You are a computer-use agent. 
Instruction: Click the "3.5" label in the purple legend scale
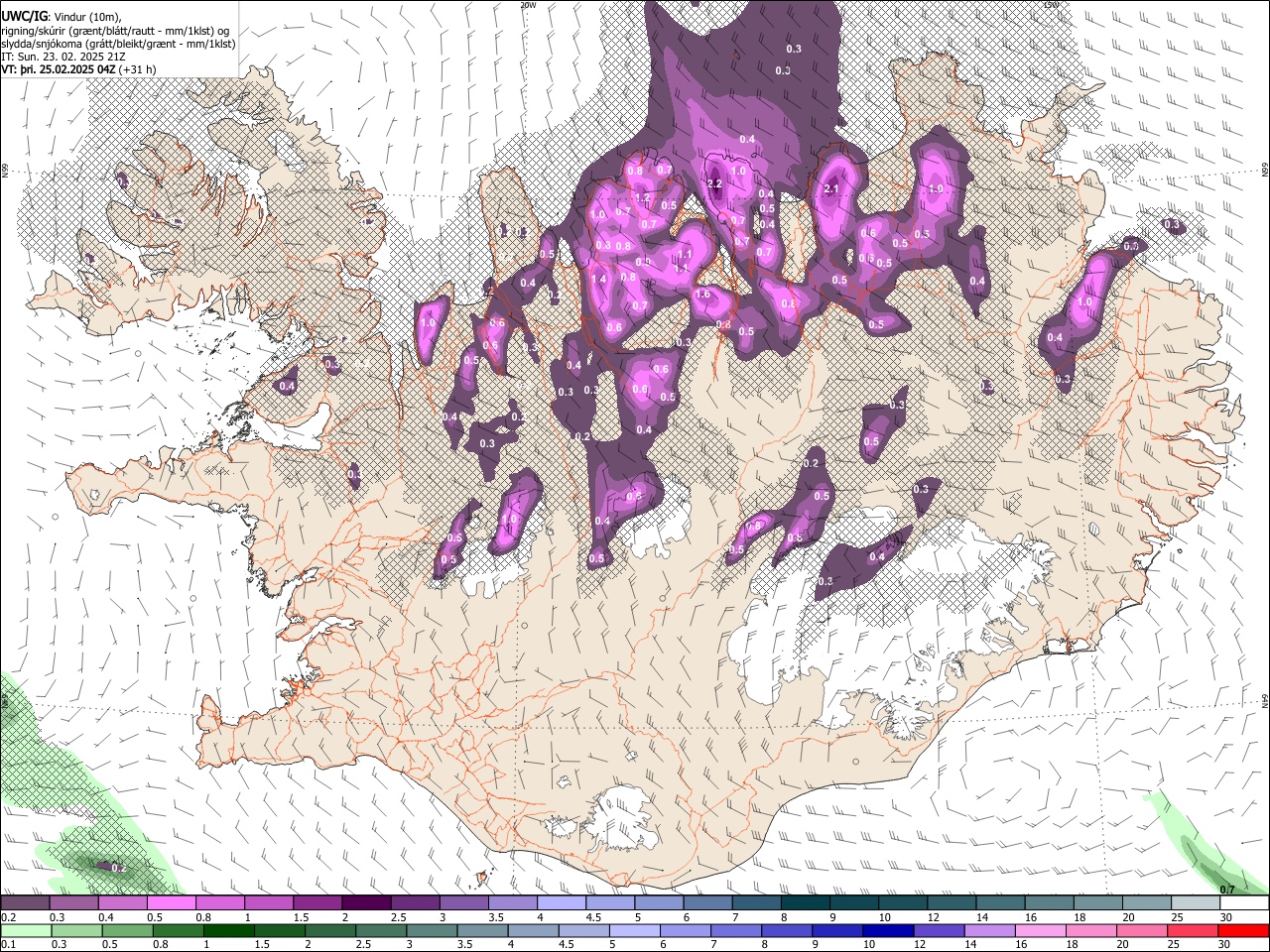point(496,917)
